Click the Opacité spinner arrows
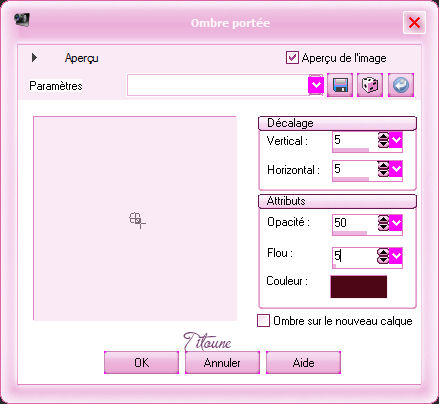 pos(383,223)
